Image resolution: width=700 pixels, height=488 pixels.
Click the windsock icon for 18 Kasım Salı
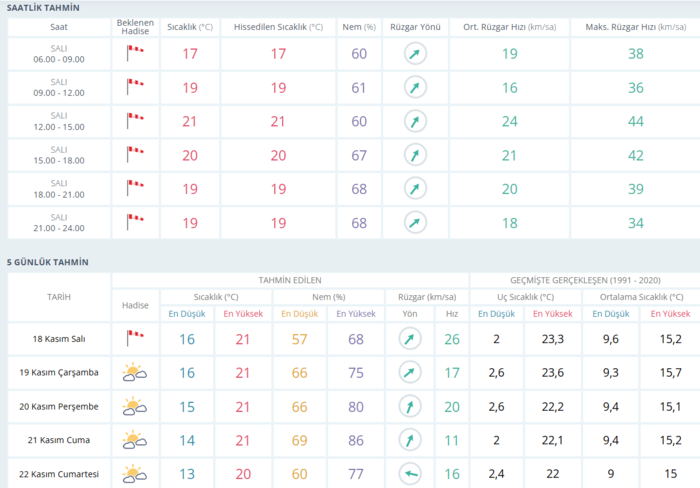click(x=134, y=339)
